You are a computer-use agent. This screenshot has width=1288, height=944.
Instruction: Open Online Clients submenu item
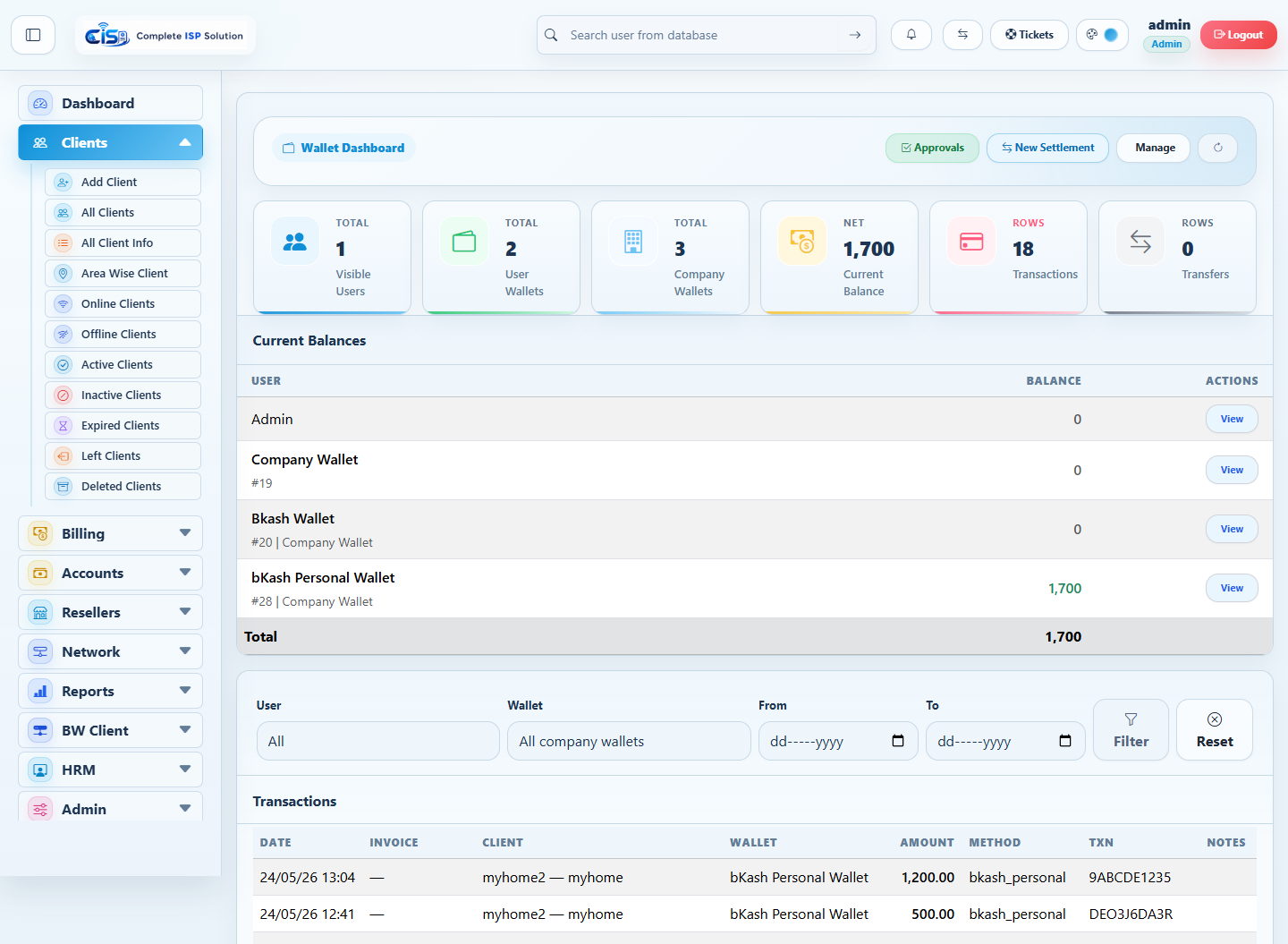123,303
